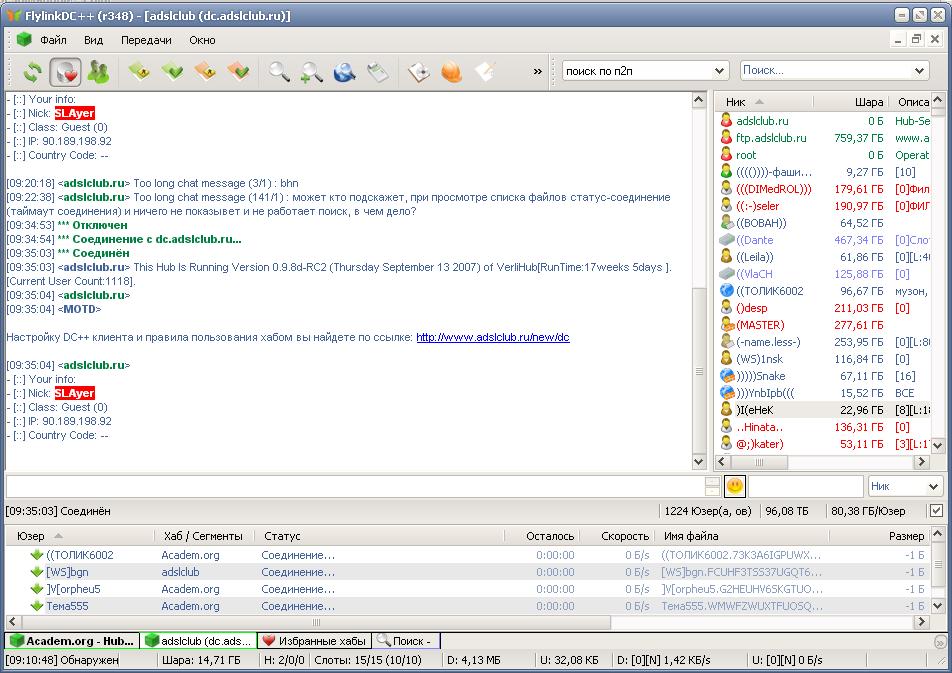952x673 pixels.
Task: Click the green reconnect arrows icon
Action: pyautogui.click(x=33, y=71)
